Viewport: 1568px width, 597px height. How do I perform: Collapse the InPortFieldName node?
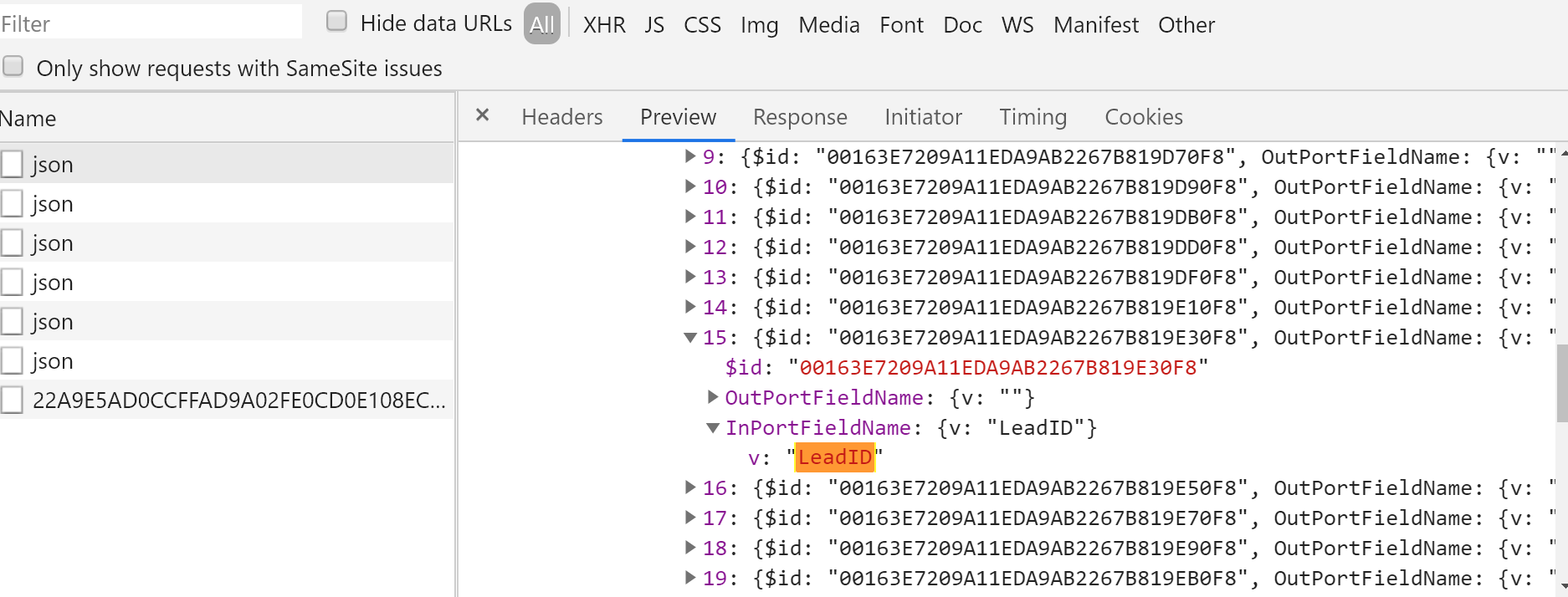pyautogui.click(x=713, y=427)
